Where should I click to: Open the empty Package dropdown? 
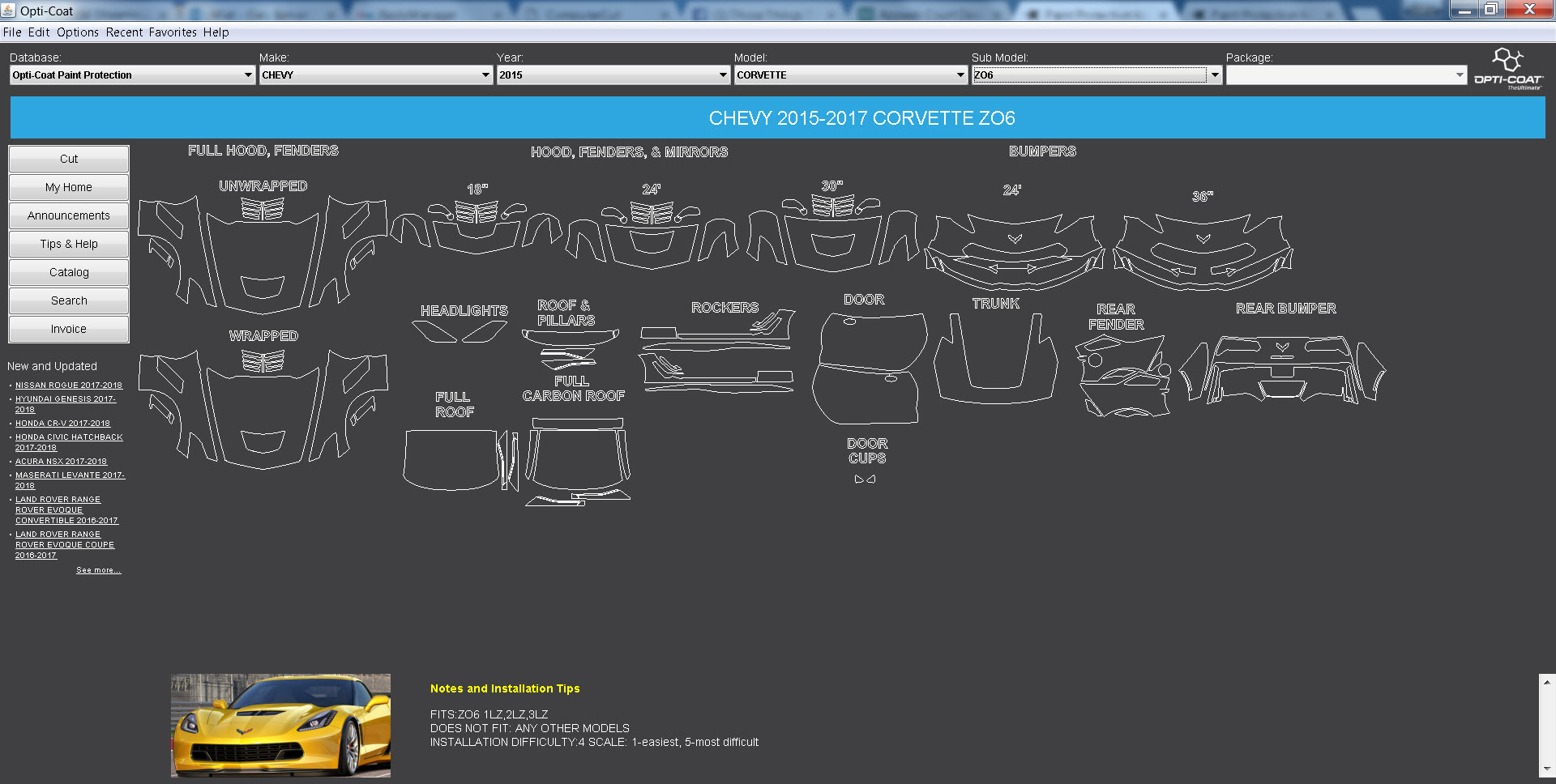tap(1346, 75)
